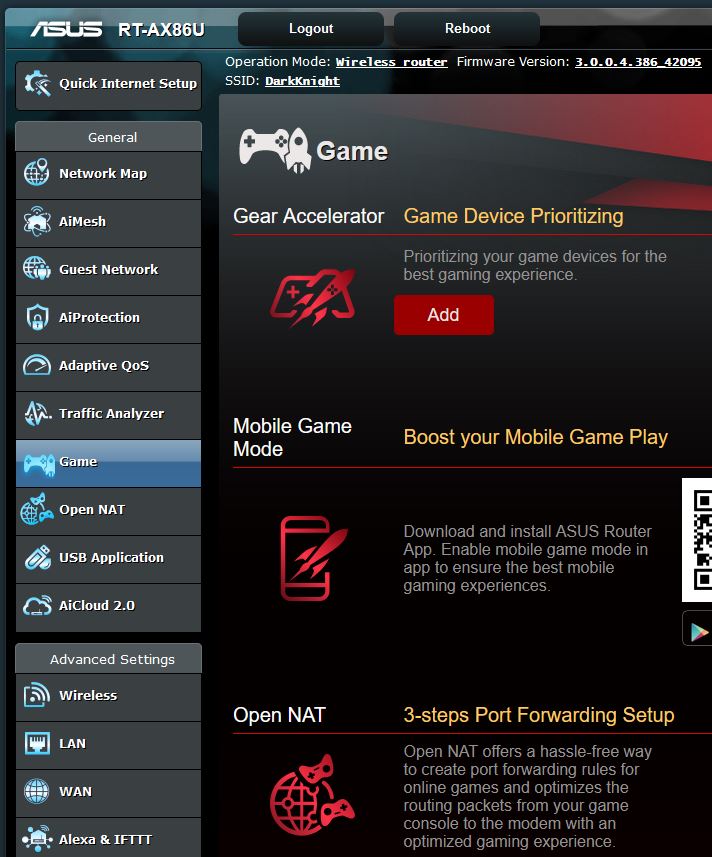Screen dimensions: 712x857
Task: Click Quick Internet Setup gear icon
Action: (x=37, y=84)
